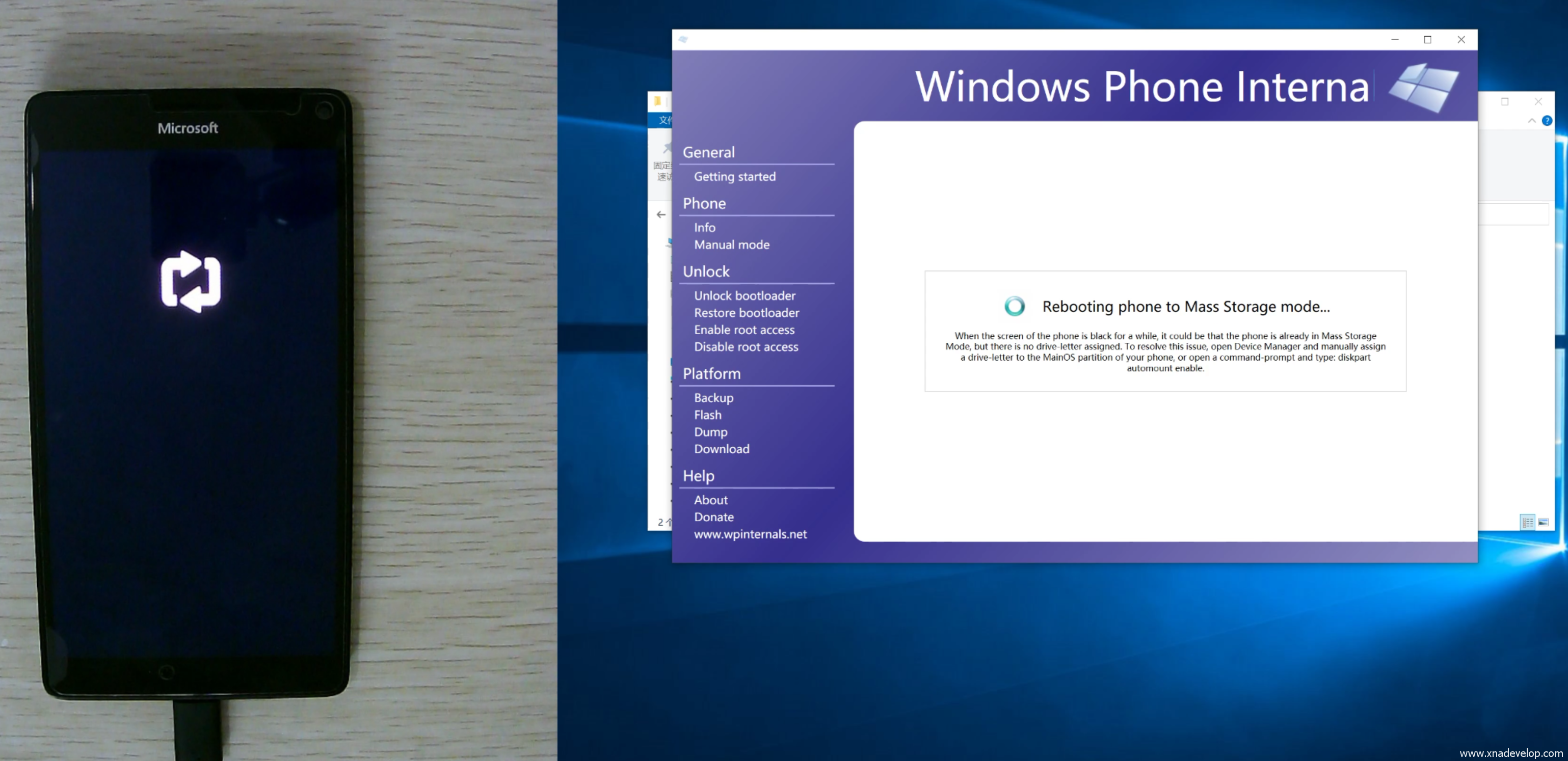This screenshot has height=761, width=1568.
Task: Click Disable root access
Action: [746, 347]
